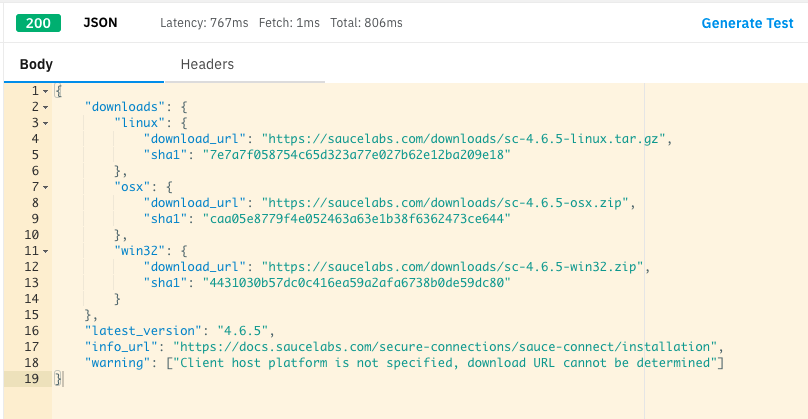This screenshot has width=808, height=419.
Task: Click the Generate Test link
Action: pos(748,23)
